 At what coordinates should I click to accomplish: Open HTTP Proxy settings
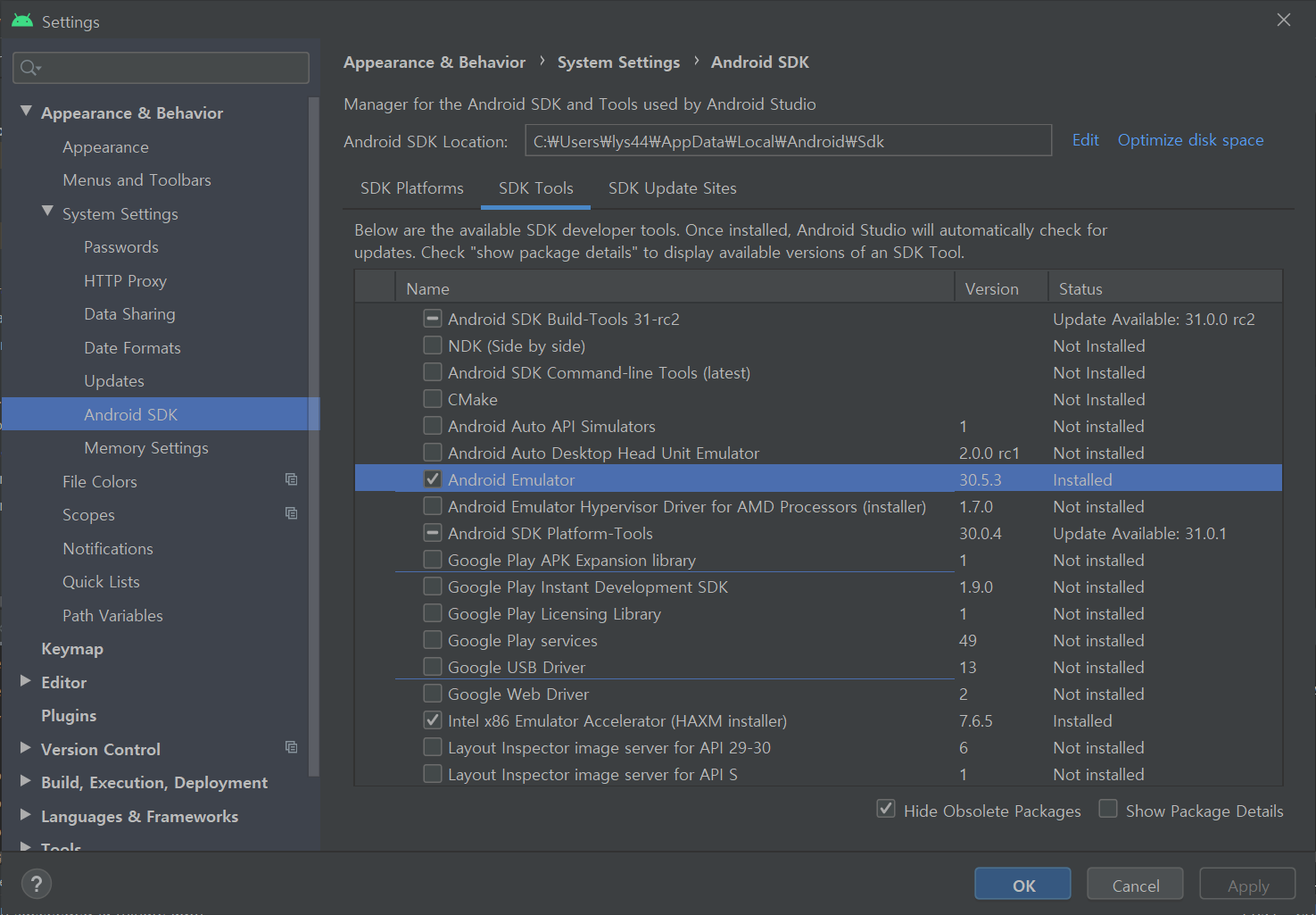(125, 281)
